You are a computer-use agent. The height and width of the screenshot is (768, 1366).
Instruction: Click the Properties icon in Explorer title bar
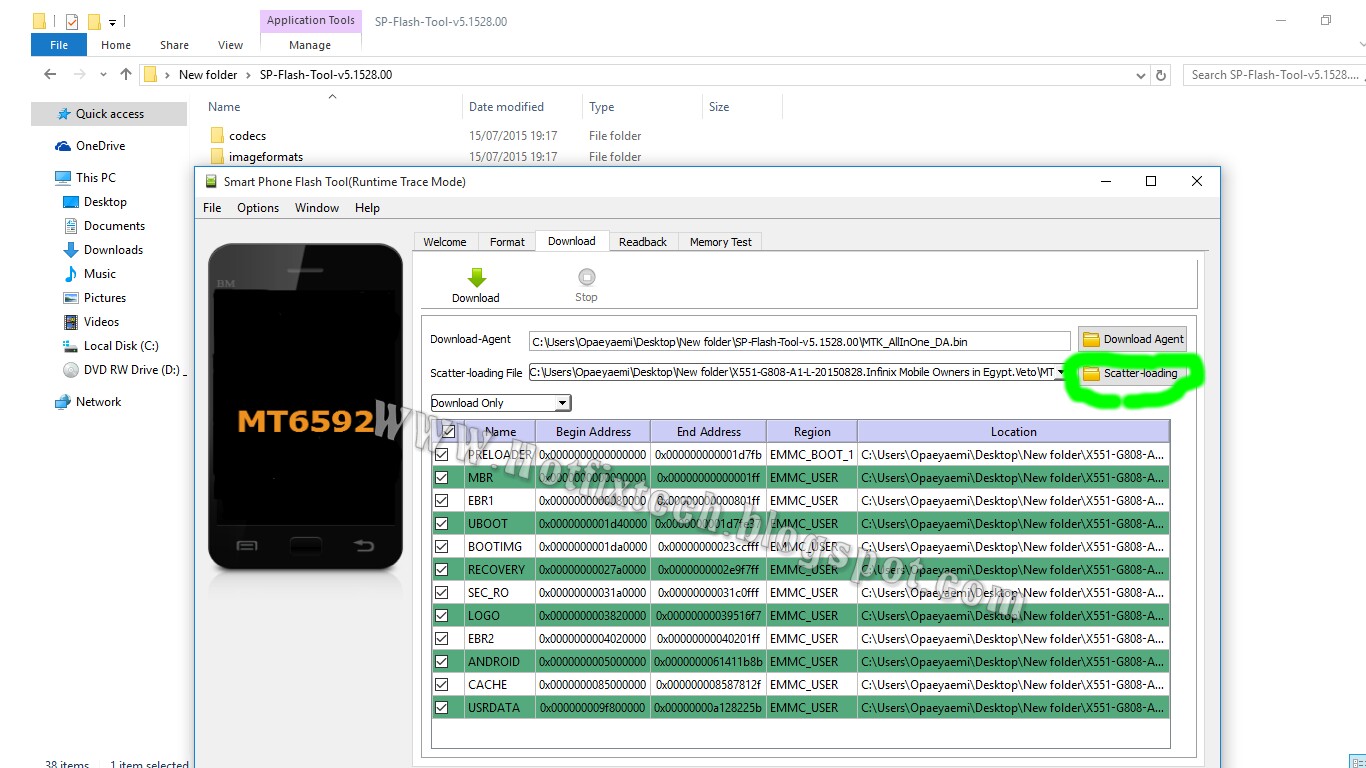click(71, 21)
